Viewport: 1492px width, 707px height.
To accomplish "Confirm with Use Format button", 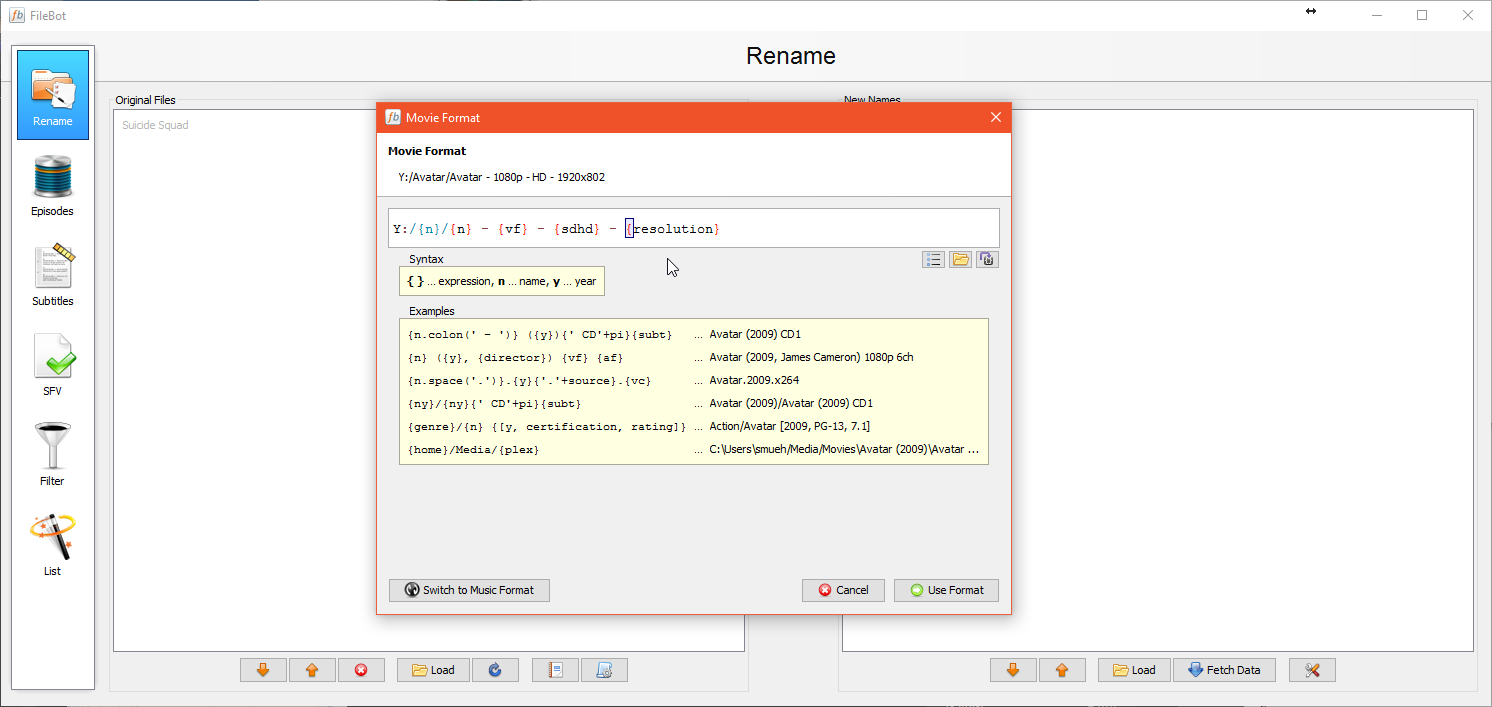I will 946,590.
